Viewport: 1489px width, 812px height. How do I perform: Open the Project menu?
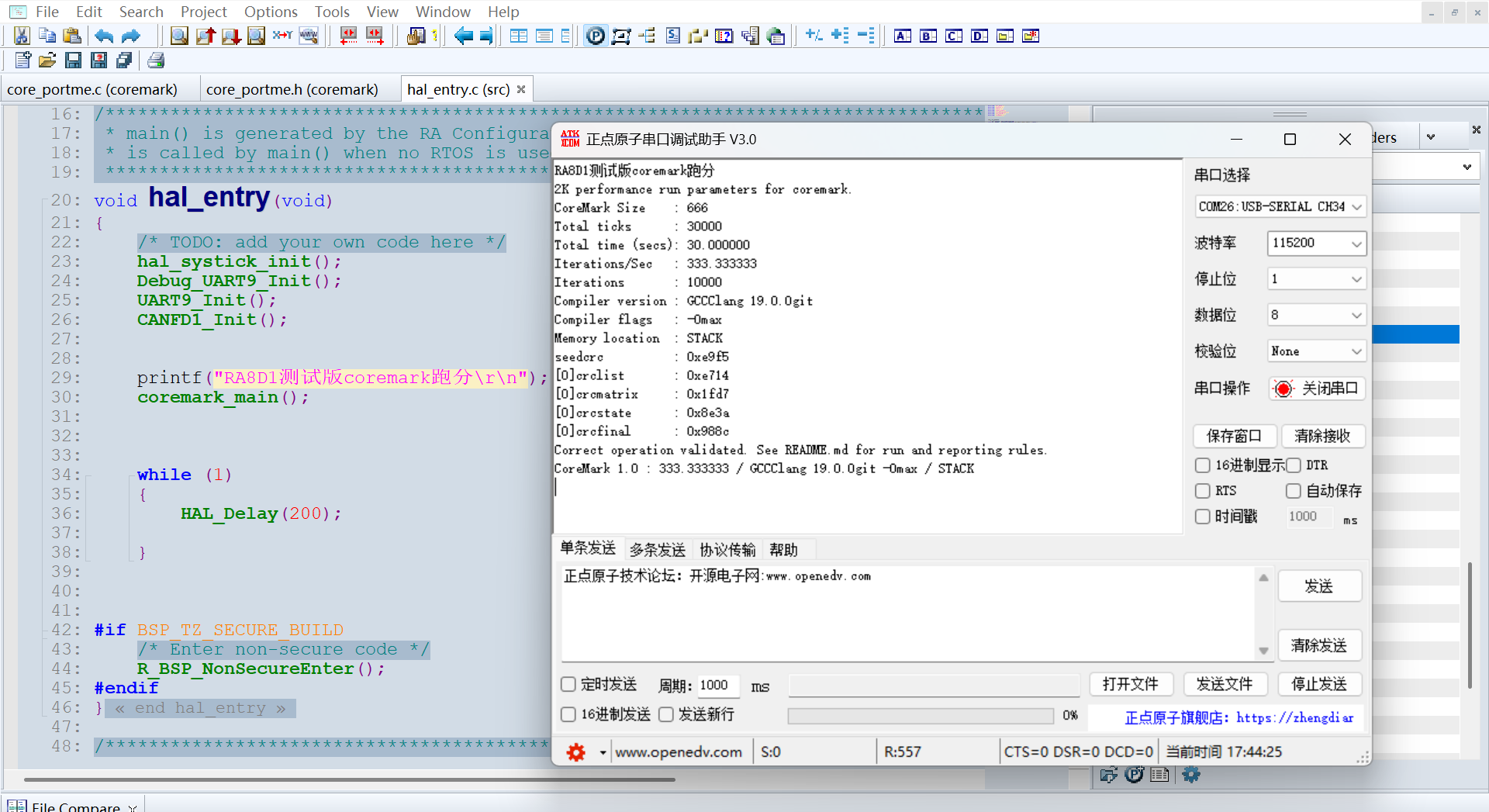(x=203, y=12)
